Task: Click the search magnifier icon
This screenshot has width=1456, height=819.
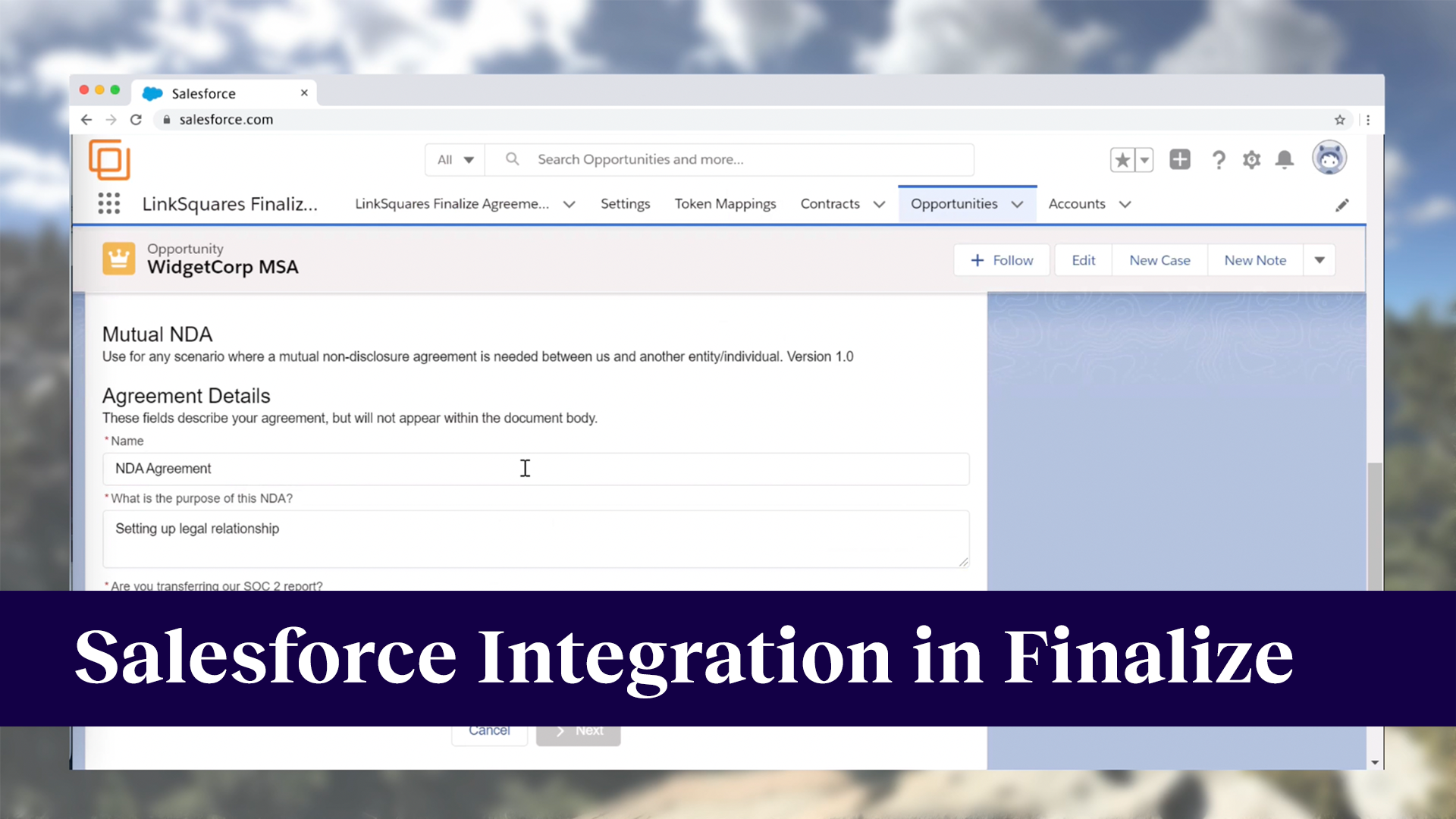Action: click(x=512, y=159)
